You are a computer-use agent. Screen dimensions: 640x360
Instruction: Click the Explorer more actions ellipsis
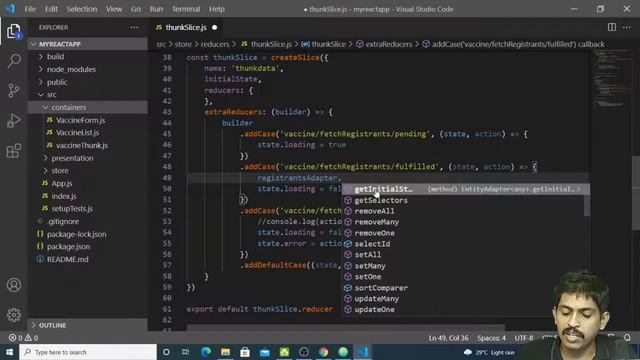pos(134,27)
